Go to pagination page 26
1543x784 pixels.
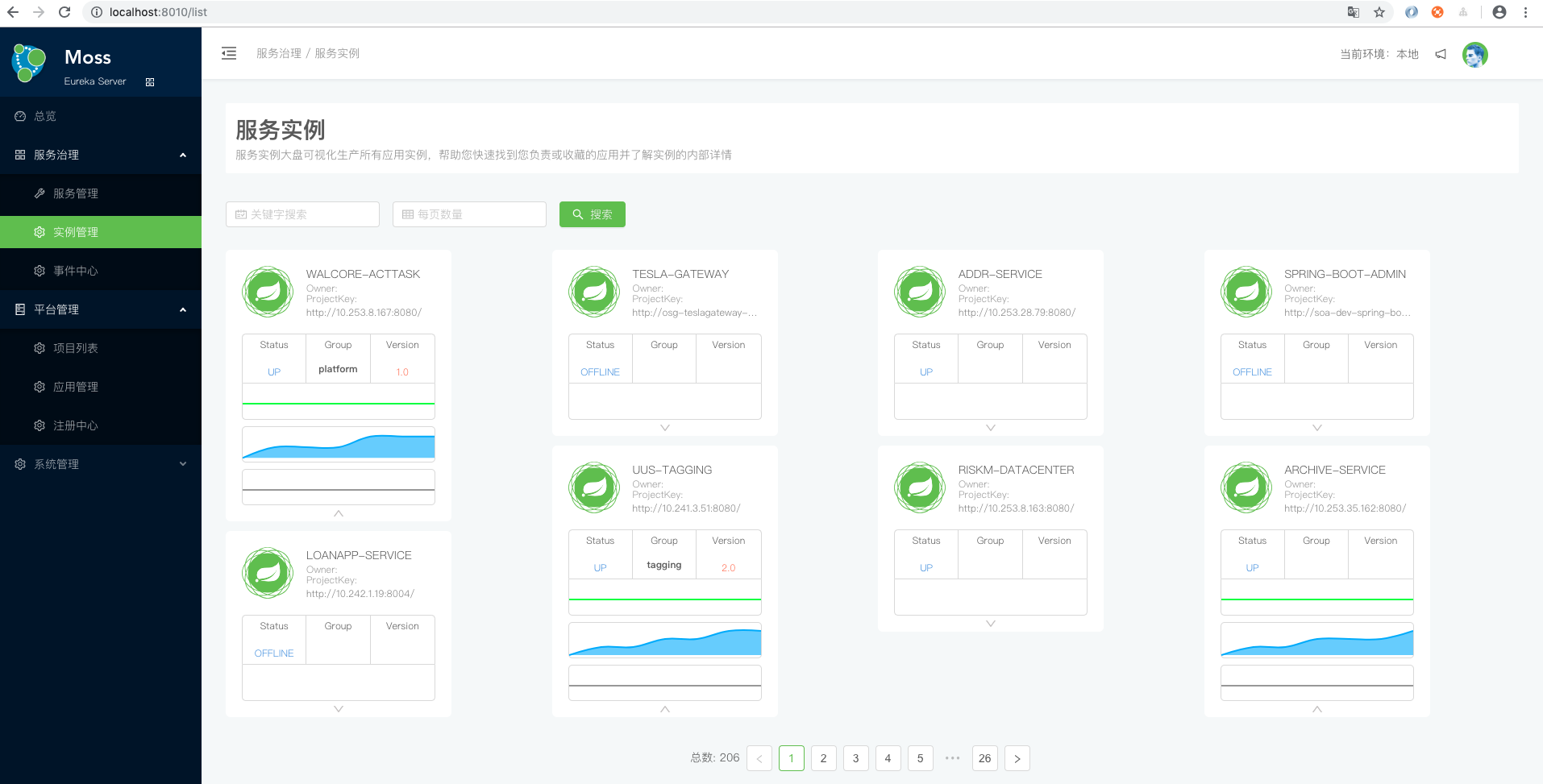pos(984,758)
